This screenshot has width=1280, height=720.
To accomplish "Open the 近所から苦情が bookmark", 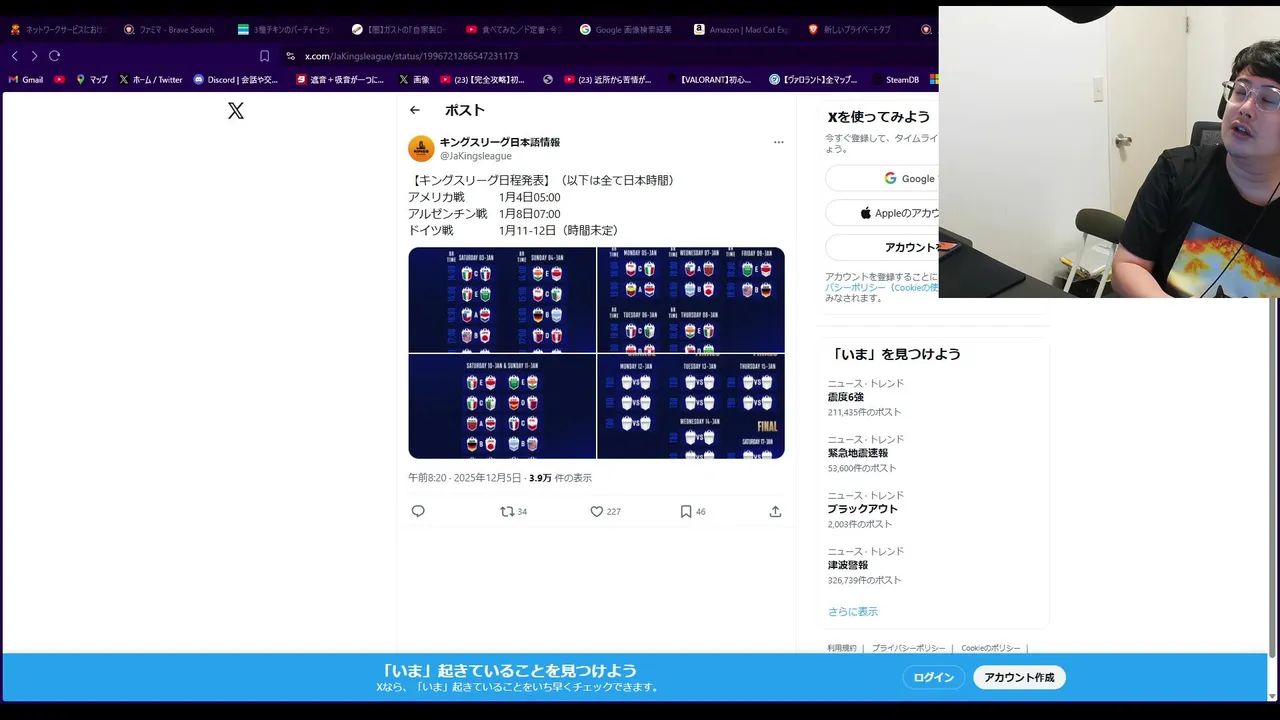I will tap(608, 80).
